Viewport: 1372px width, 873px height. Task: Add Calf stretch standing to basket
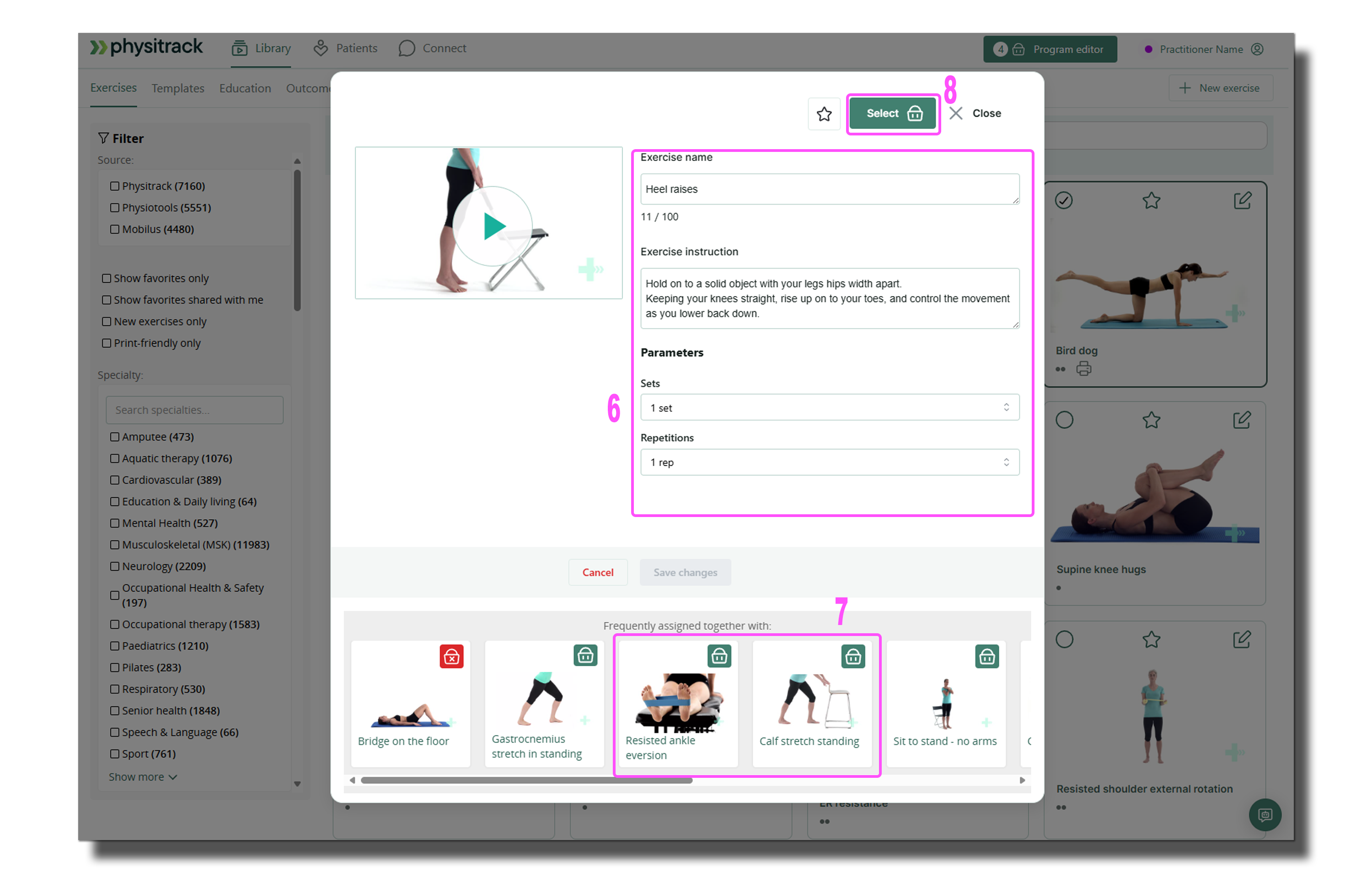pos(853,656)
